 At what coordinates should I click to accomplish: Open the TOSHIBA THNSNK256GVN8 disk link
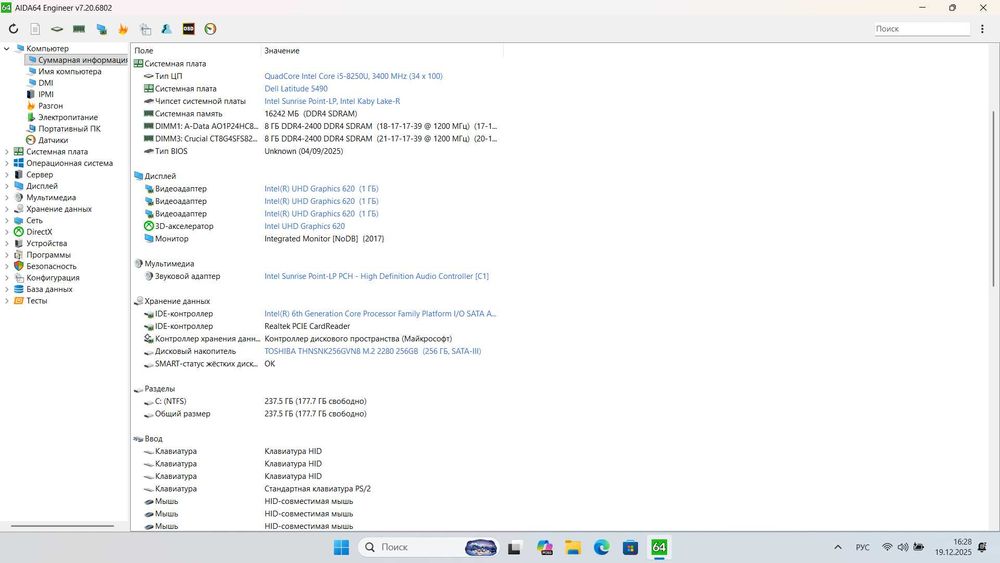pos(372,351)
